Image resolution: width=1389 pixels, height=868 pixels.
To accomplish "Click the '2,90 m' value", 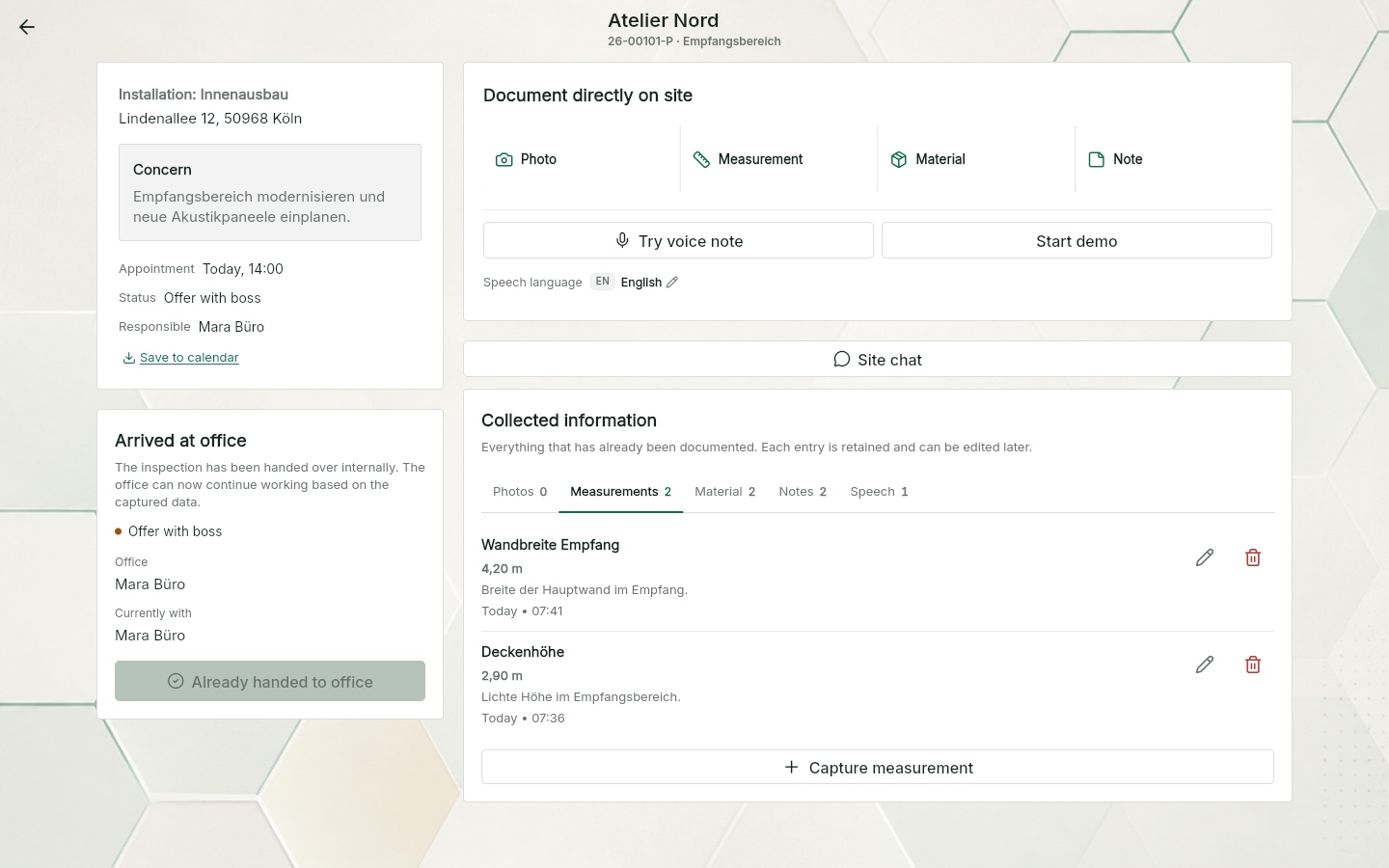I will [x=502, y=676].
